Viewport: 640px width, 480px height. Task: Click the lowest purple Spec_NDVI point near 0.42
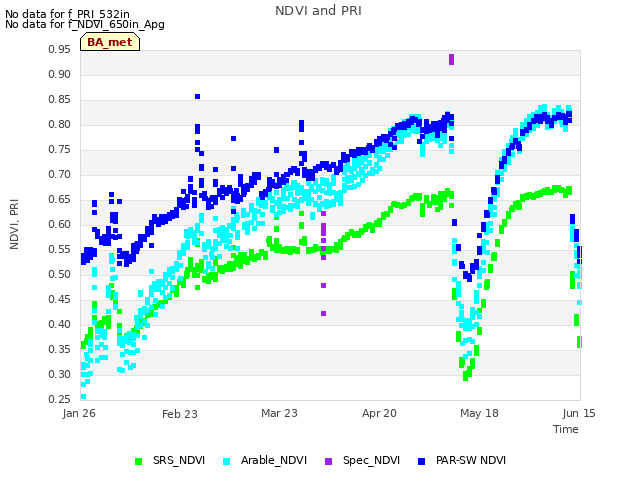pos(323,313)
